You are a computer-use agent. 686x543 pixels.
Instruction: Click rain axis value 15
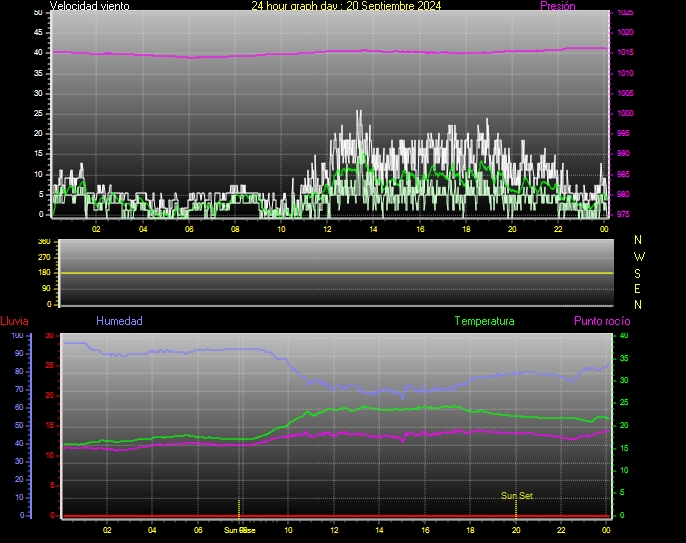[50, 426]
